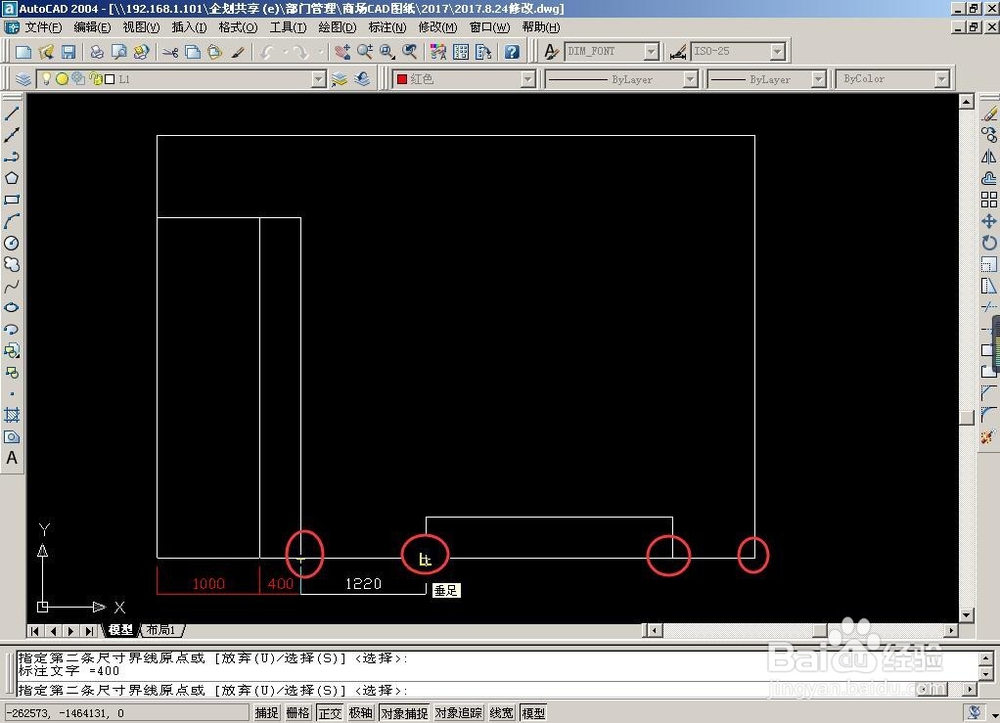Click the horizontal scrollbar right arrow
Viewport: 1000px width, 723px height.
(x=951, y=630)
